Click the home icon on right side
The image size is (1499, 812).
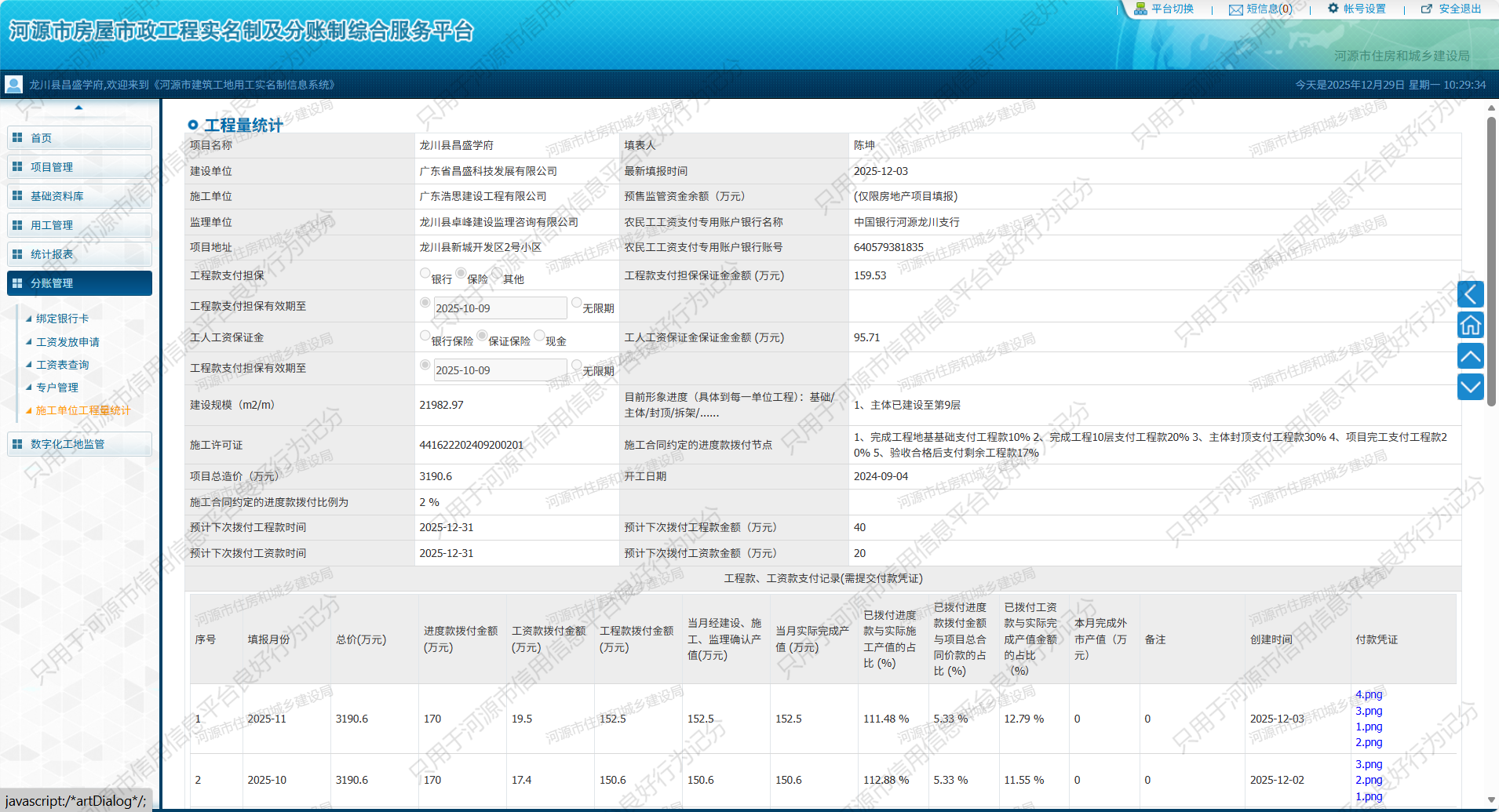coord(1472,325)
